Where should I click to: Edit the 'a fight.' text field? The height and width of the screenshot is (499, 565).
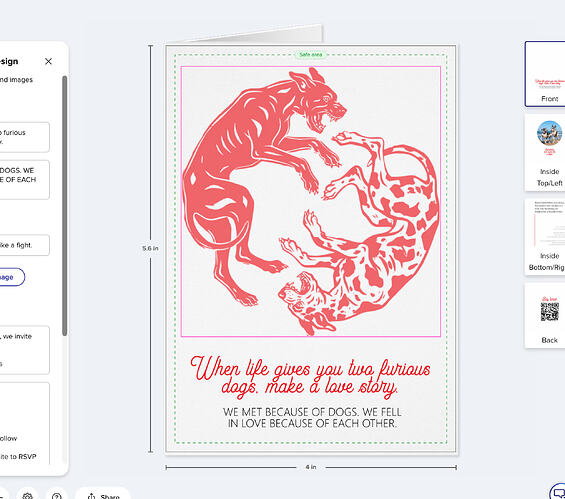[24, 245]
